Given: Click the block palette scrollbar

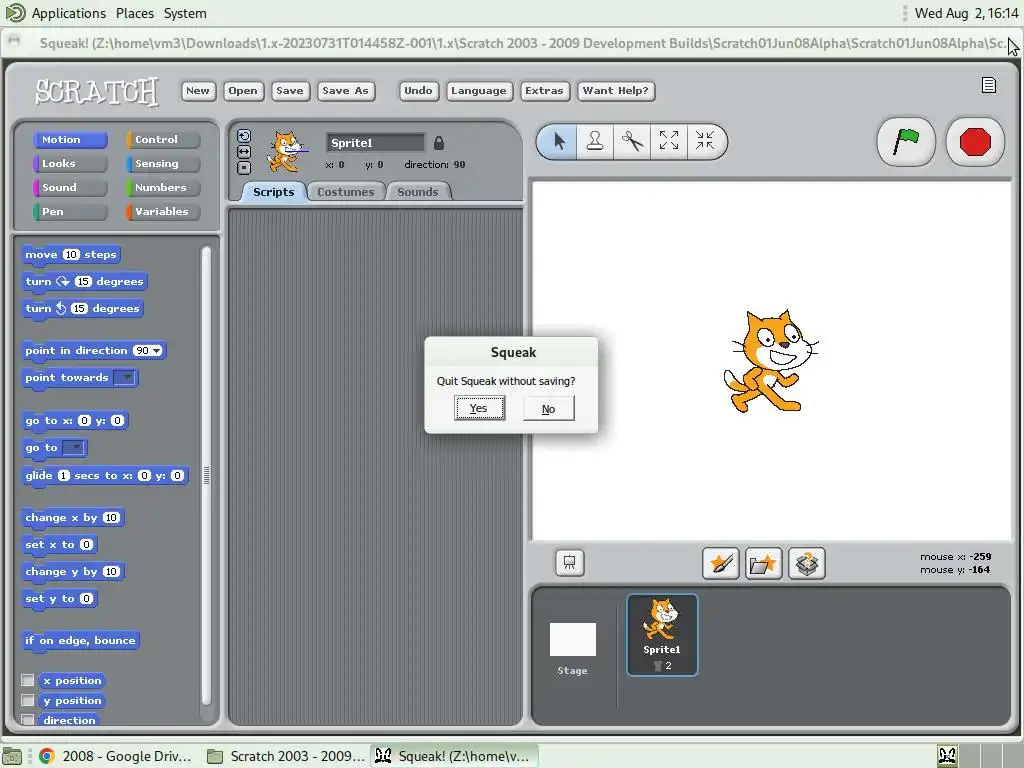Looking at the screenshot, I should pos(206,475).
